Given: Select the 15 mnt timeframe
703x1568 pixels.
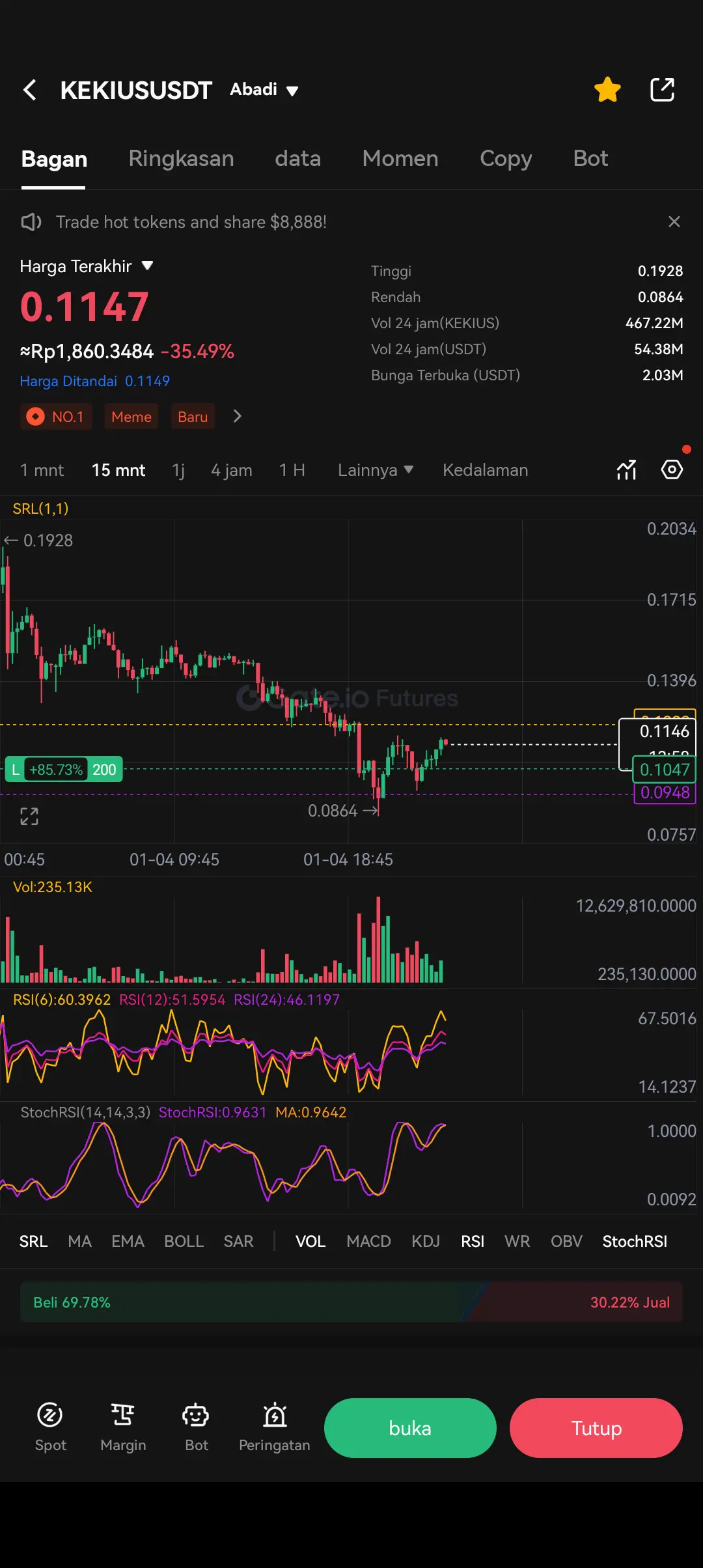Looking at the screenshot, I should pyautogui.click(x=118, y=470).
